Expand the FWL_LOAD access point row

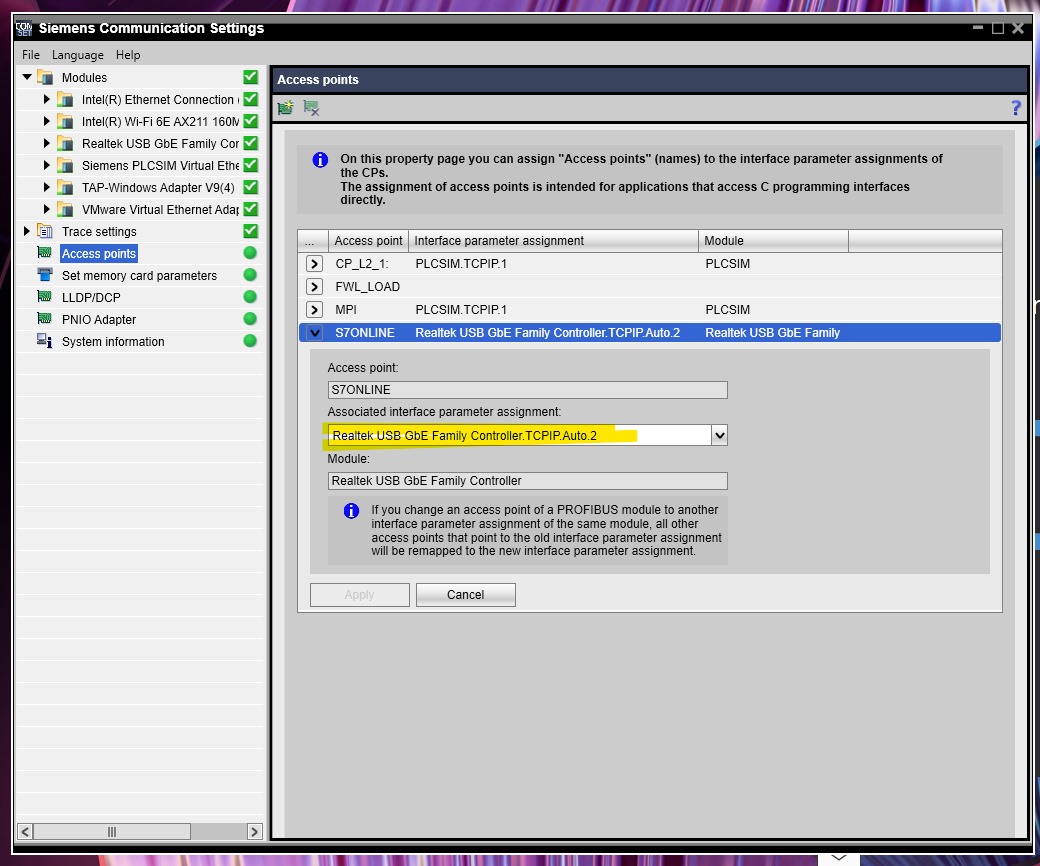[314, 286]
